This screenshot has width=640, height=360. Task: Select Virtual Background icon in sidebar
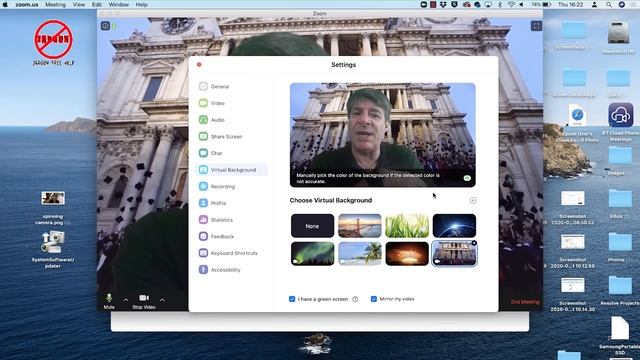click(x=203, y=170)
